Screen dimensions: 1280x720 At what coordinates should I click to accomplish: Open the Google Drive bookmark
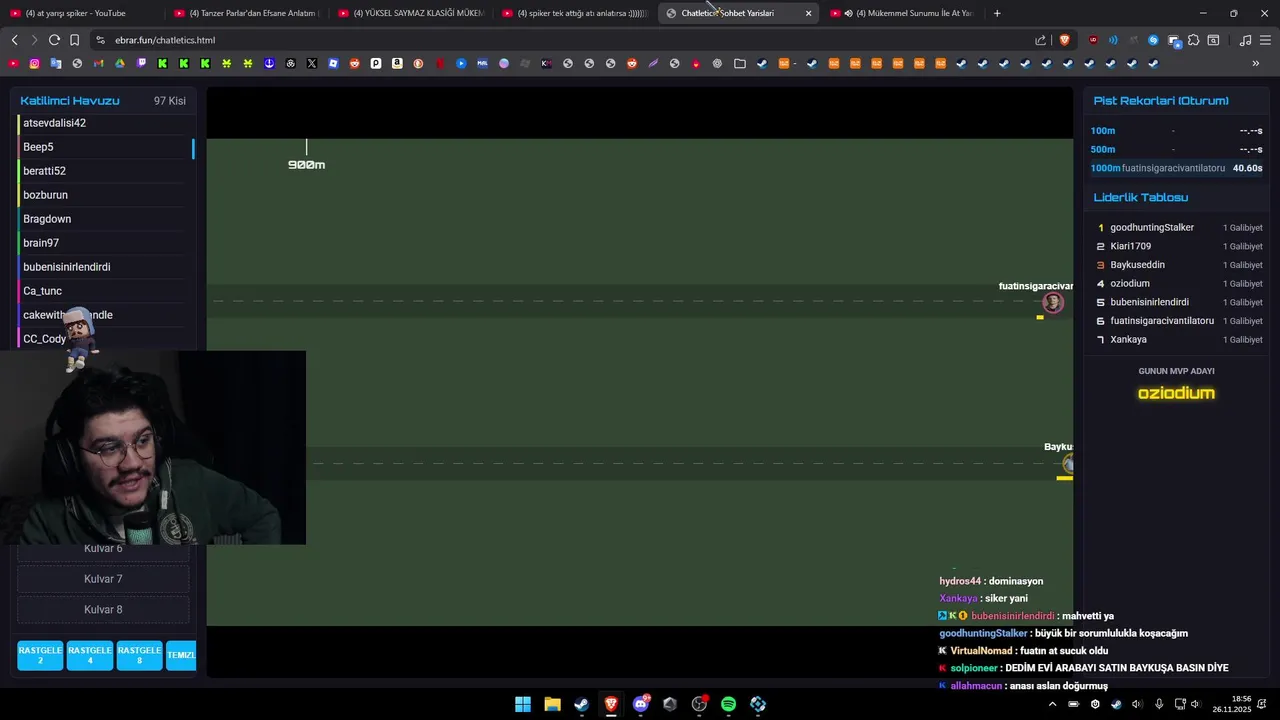tap(119, 63)
